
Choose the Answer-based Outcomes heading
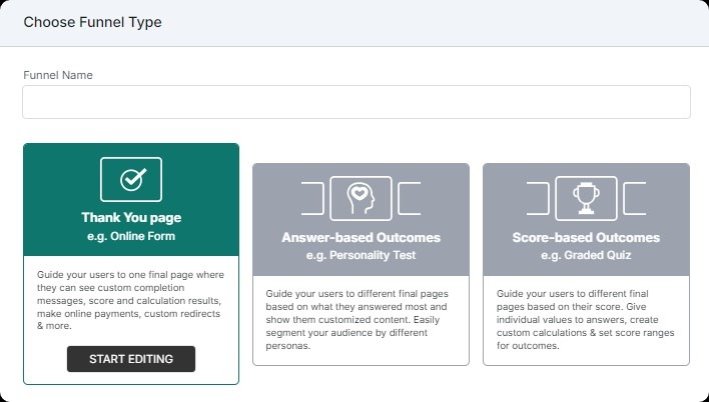[x=361, y=238]
